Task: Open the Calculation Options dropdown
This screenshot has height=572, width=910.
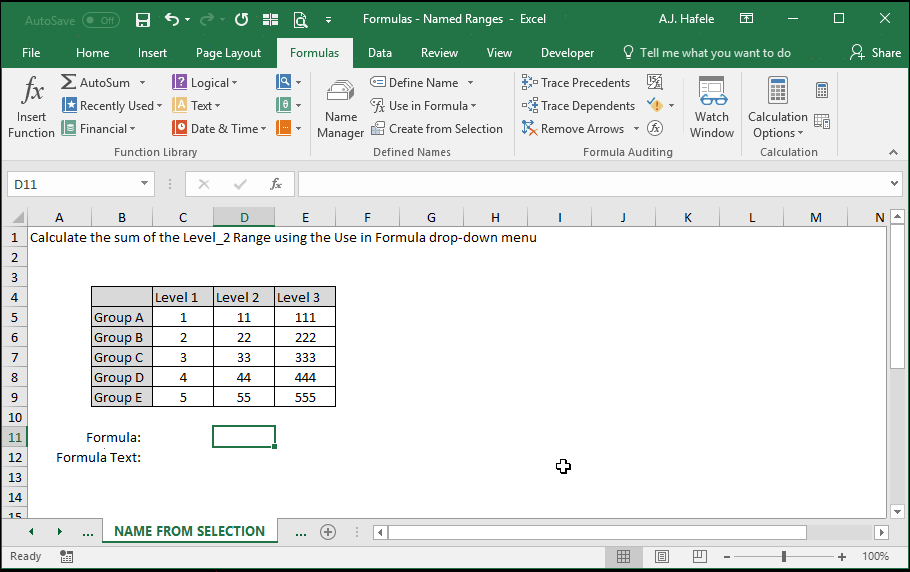Action: coord(778,108)
